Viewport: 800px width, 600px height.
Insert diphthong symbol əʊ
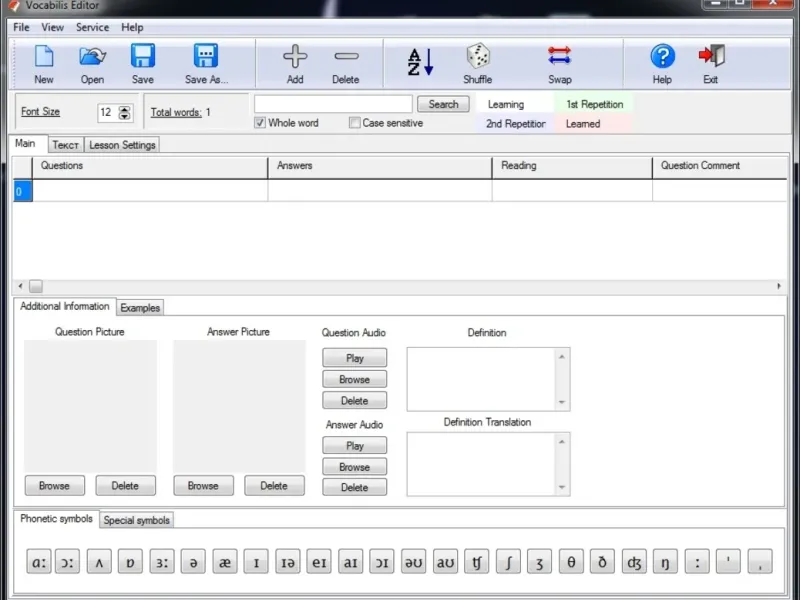click(413, 562)
